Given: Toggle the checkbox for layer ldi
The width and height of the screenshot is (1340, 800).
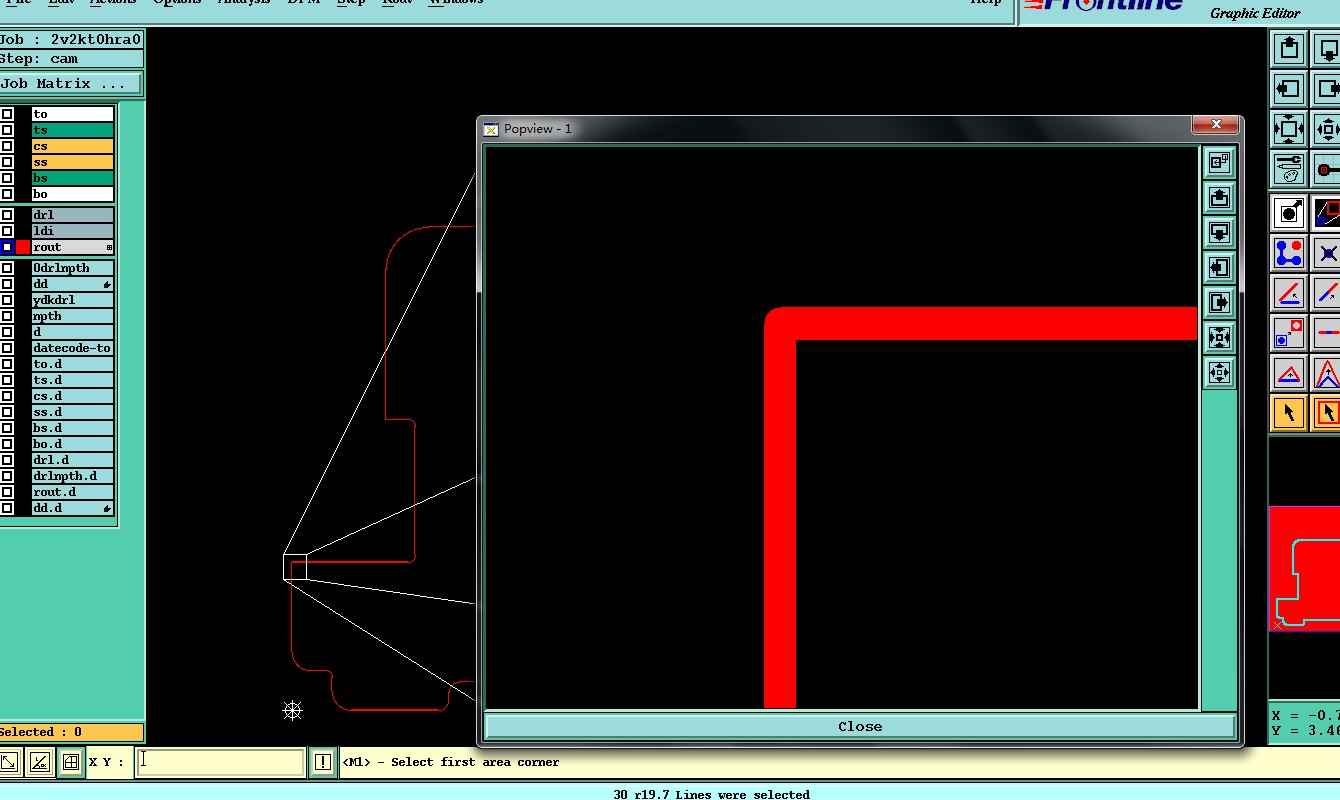Looking at the screenshot, I should tap(7, 231).
